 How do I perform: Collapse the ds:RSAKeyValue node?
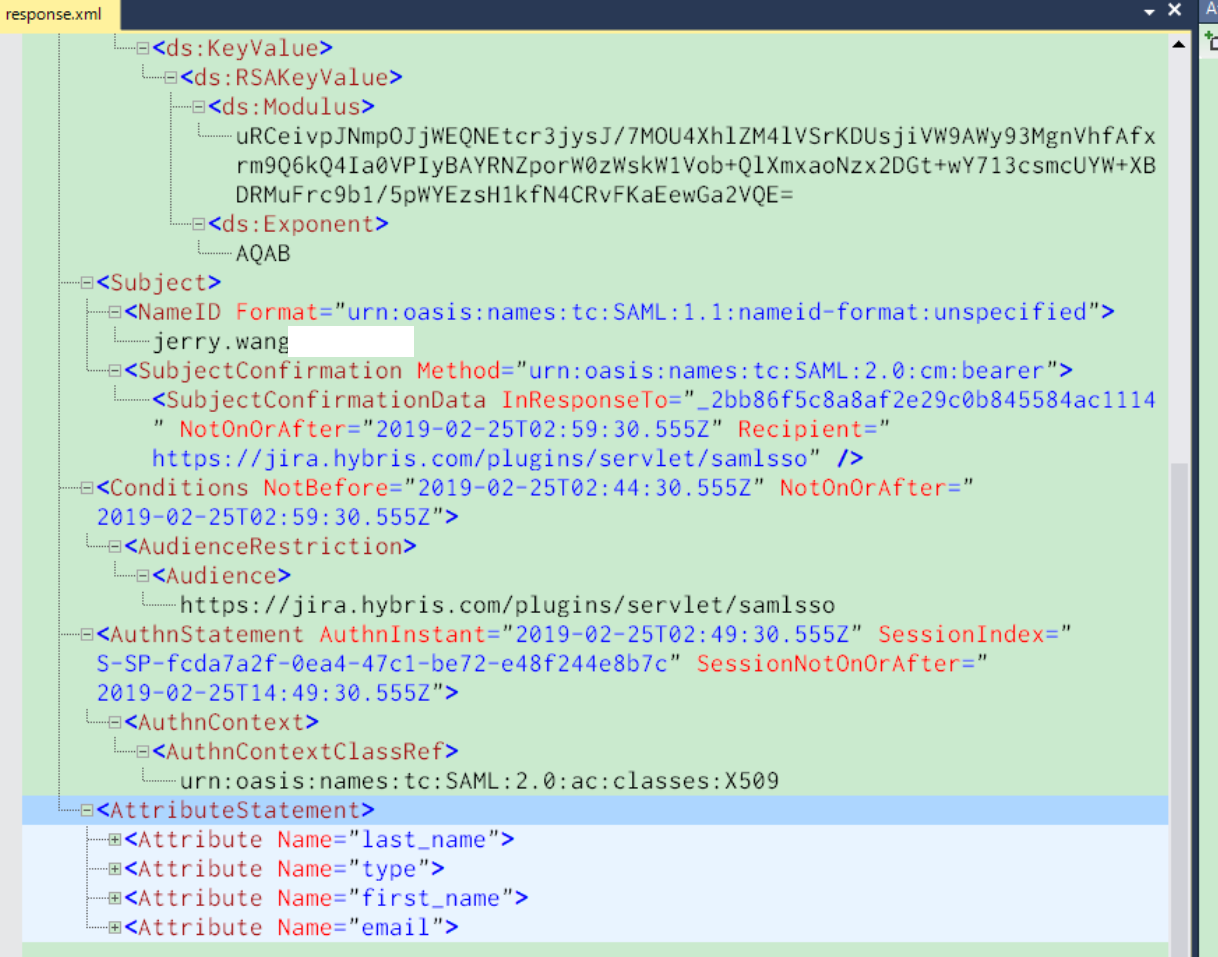pos(172,77)
